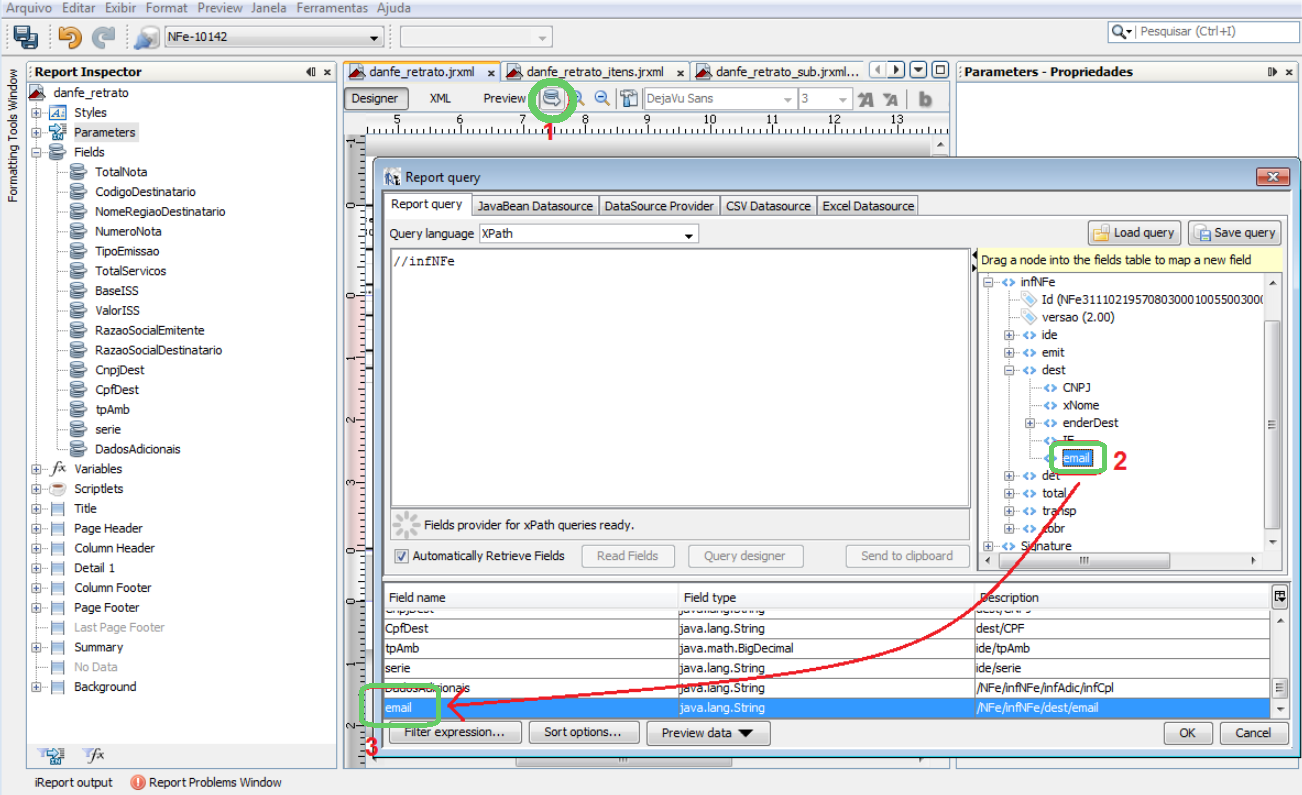This screenshot has height=795, width=1302.
Task: Click the Propriedades panel restore icon
Action: tap(1273, 72)
